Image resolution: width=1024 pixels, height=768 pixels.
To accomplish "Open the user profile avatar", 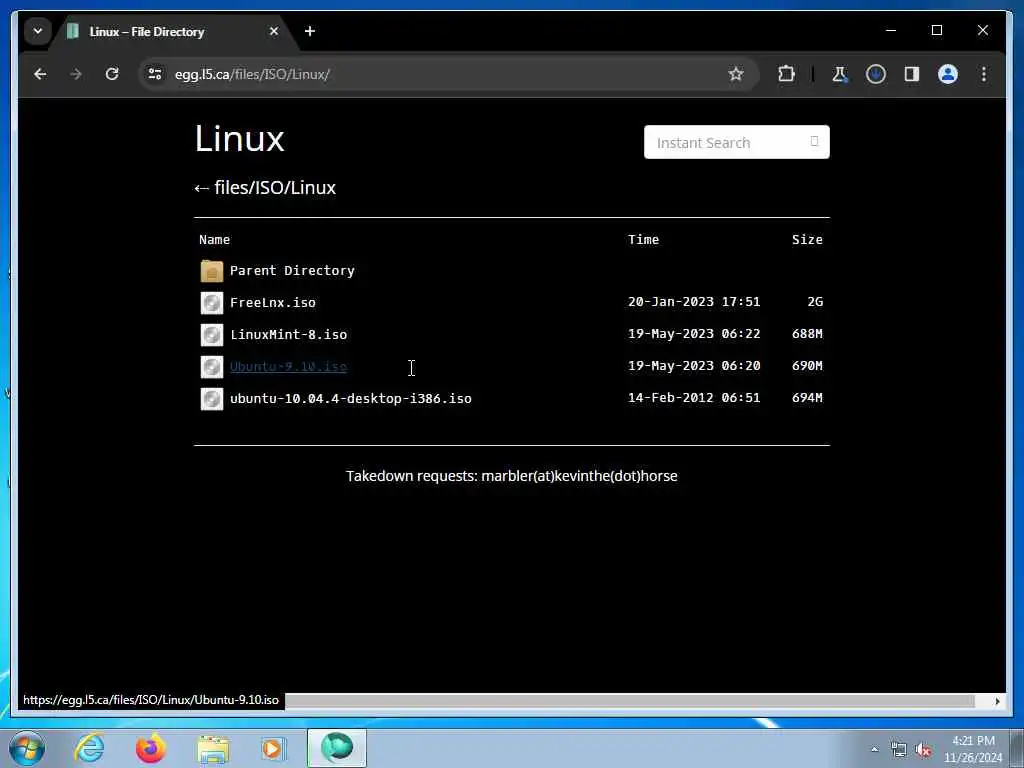I will pyautogui.click(x=948, y=74).
